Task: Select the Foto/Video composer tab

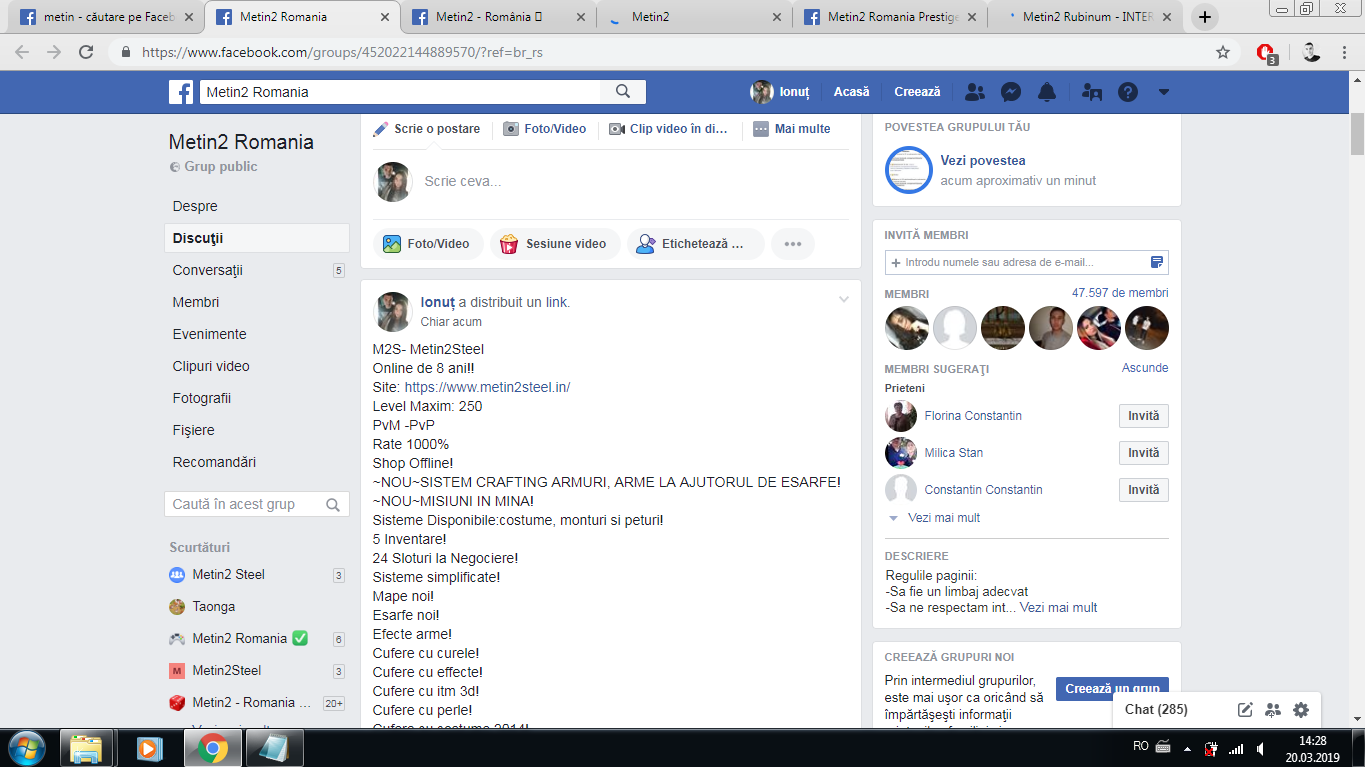Action: 545,129
